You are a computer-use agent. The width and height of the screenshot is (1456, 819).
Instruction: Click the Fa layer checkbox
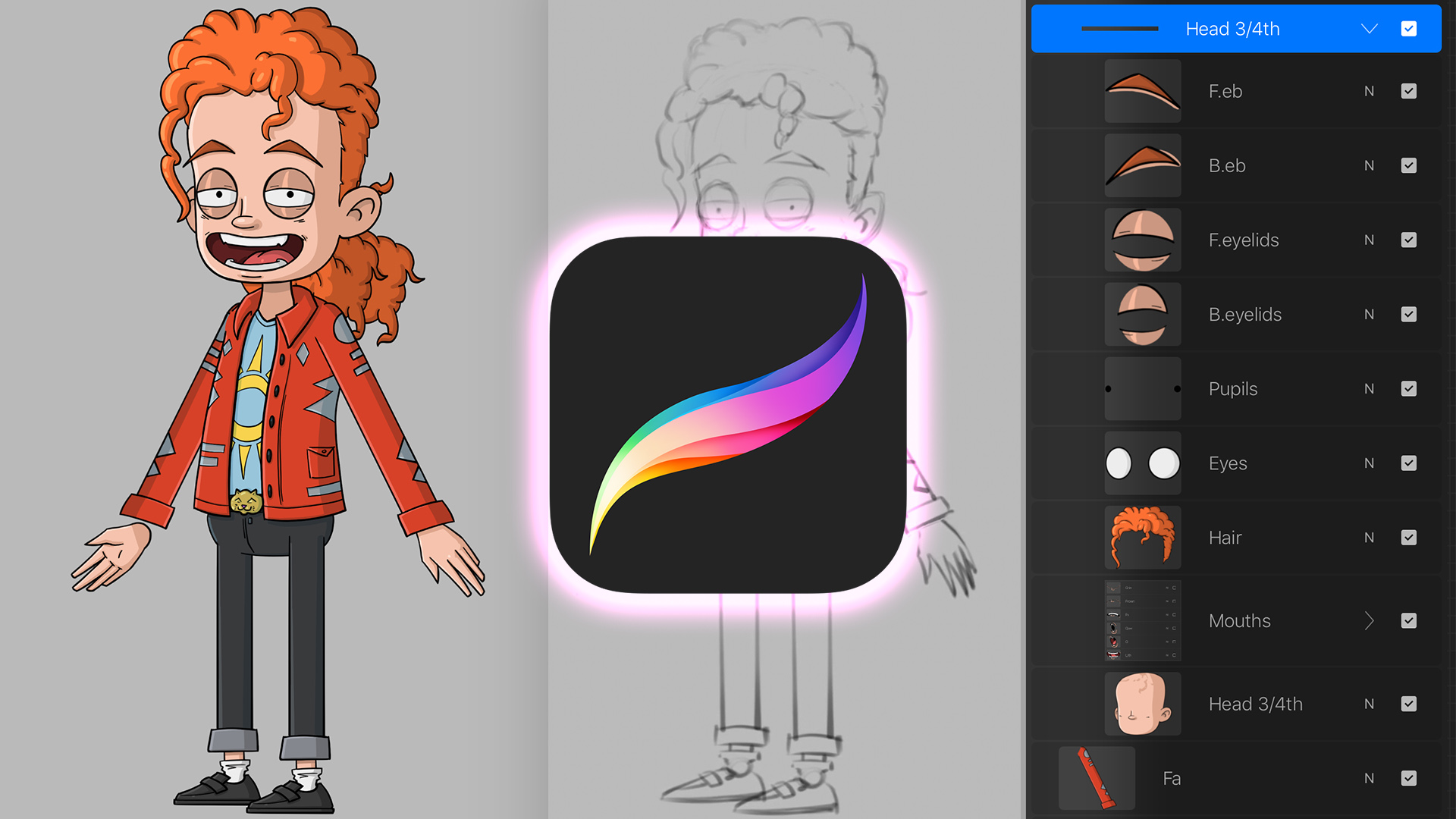(x=1409, y=779)
